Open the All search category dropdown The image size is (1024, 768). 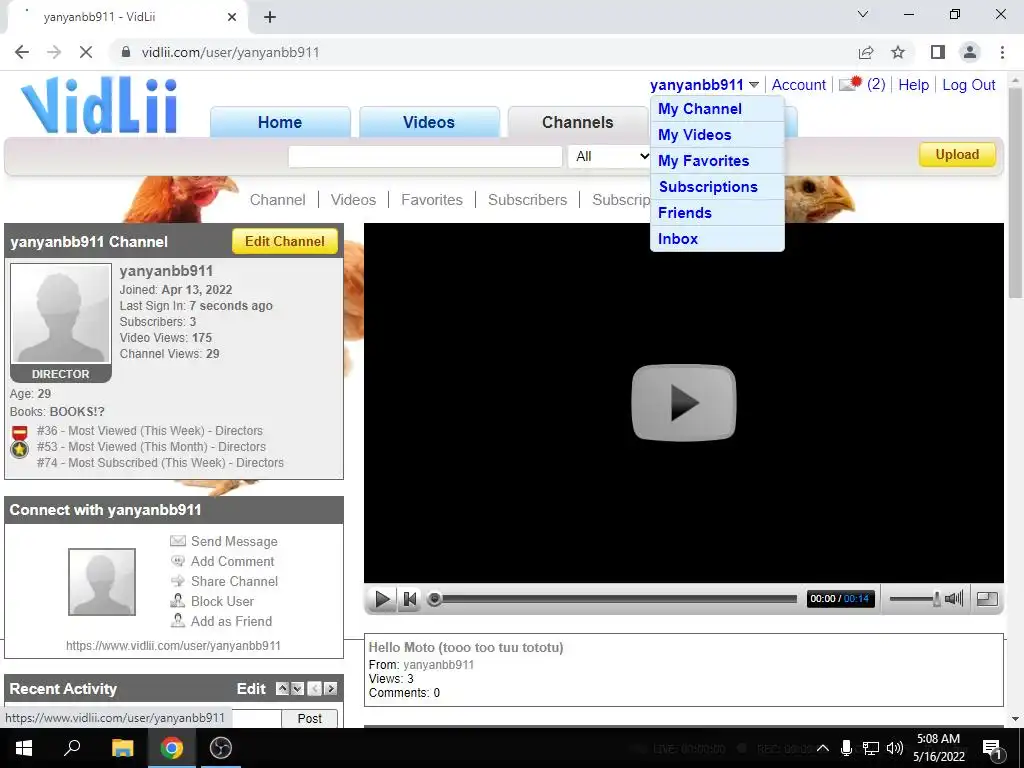coord(610,156)
